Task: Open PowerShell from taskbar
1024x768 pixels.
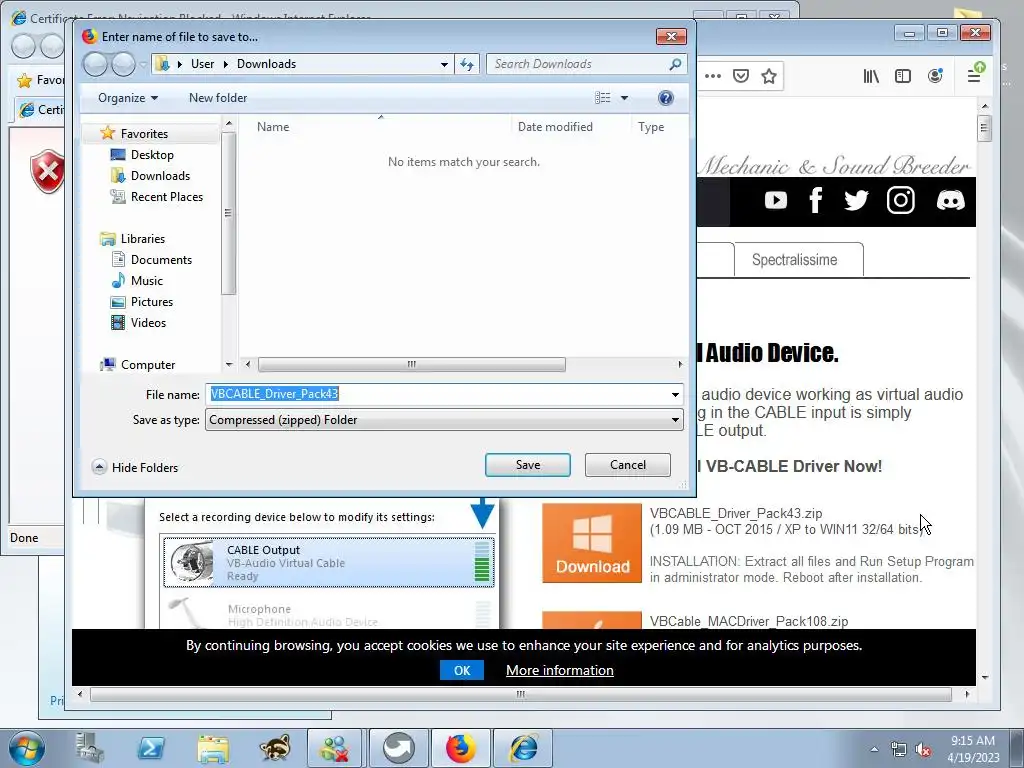Action: [x=152, y=748]
